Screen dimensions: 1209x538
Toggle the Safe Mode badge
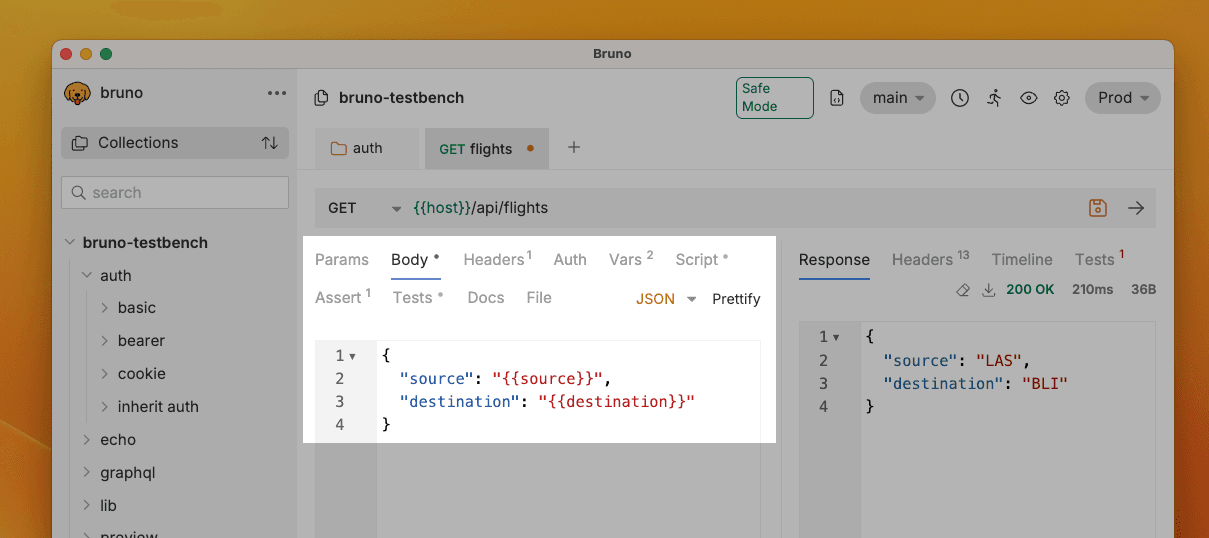tap(774, 98)
